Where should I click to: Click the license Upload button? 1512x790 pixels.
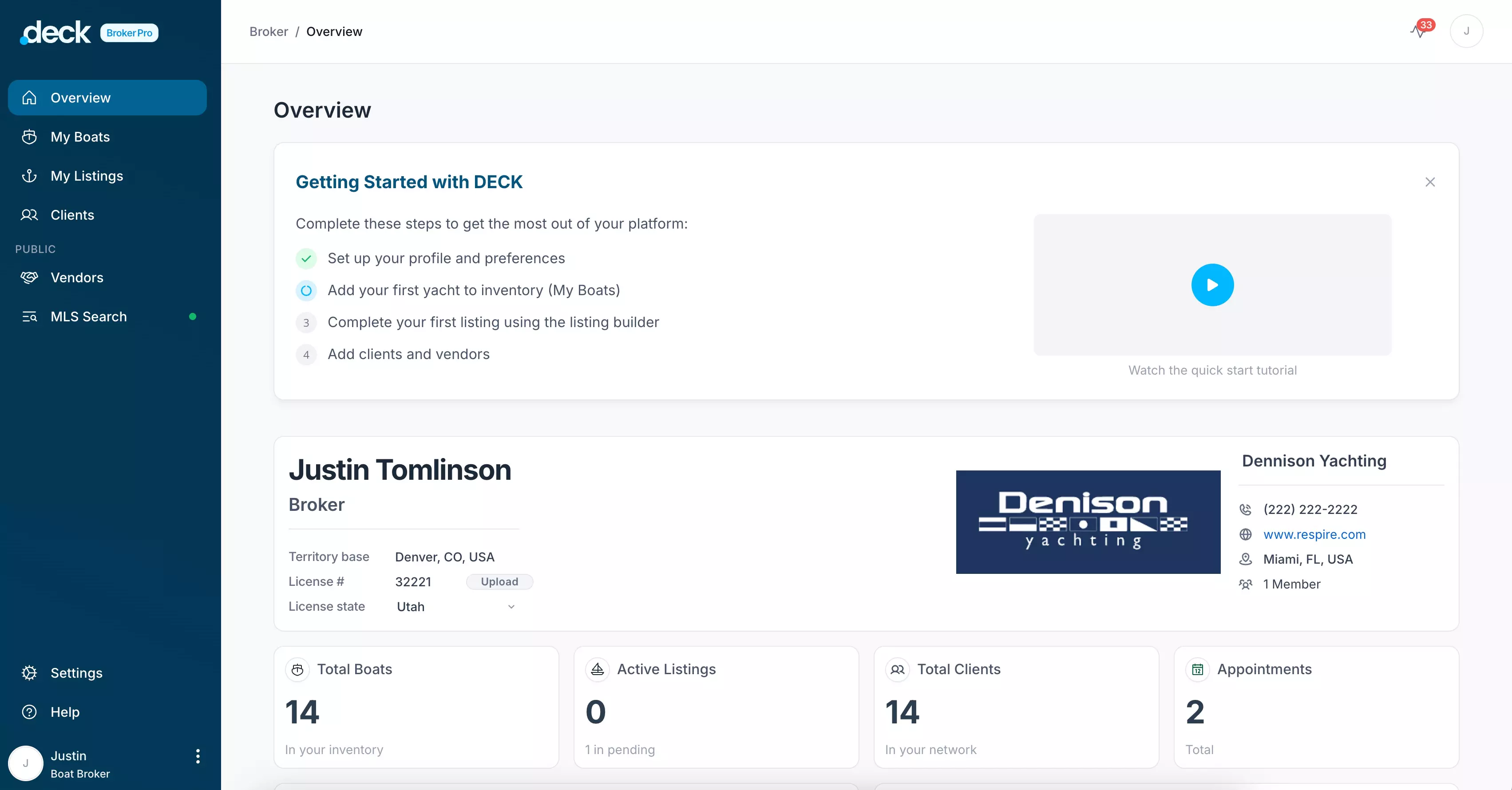tap(499, 582)
